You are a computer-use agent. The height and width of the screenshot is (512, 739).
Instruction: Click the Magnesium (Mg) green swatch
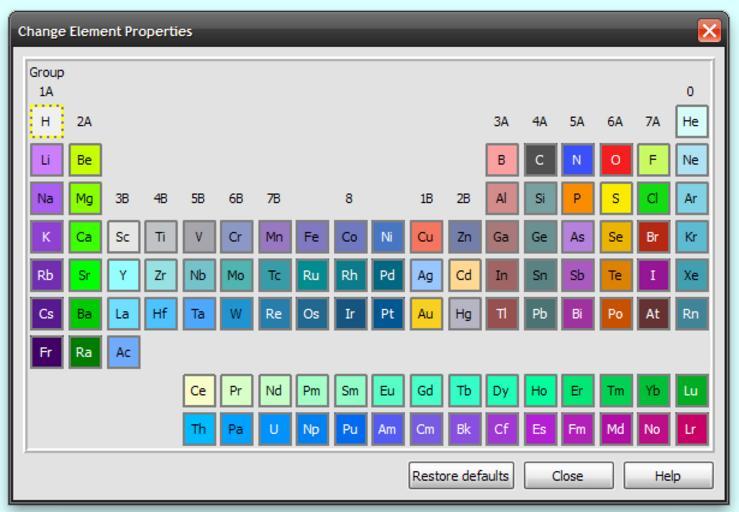tap(84, 198)
